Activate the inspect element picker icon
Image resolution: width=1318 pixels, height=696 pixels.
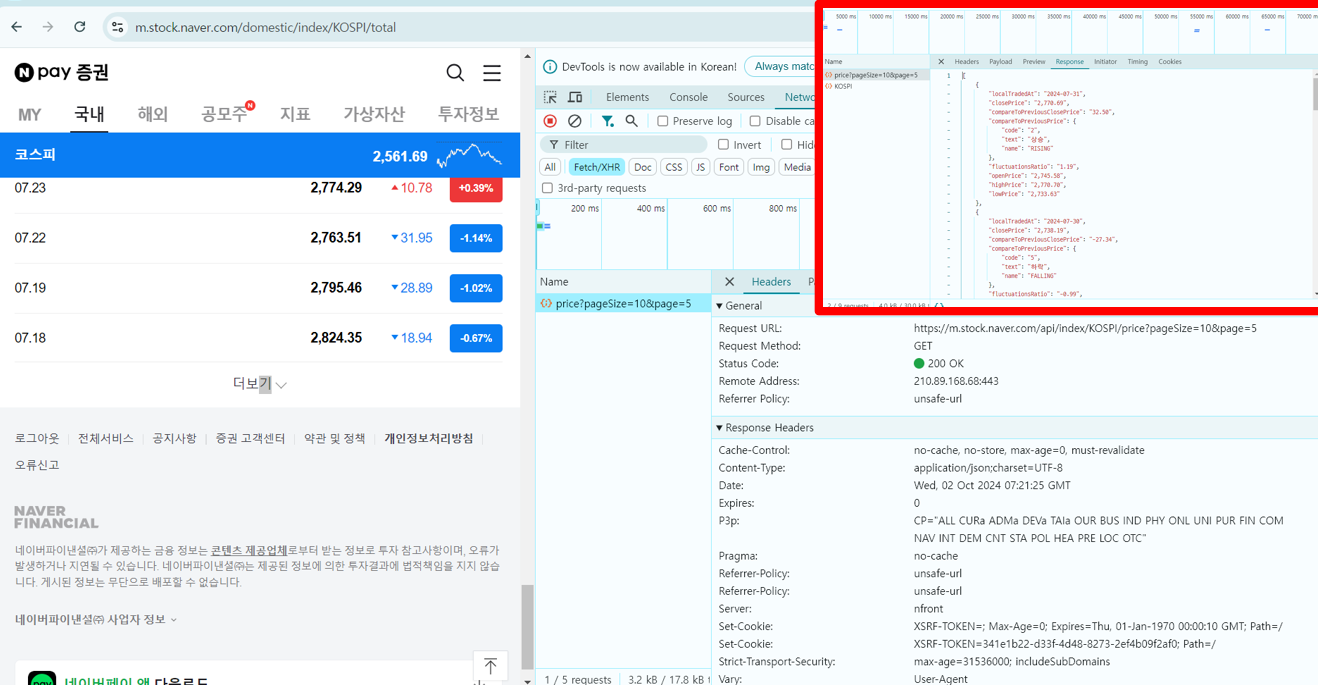[550, 97]
